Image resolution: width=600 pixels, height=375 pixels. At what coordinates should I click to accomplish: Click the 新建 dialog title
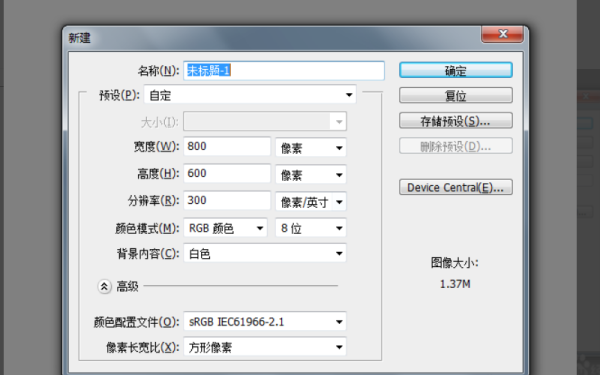[x=80, y=38]
